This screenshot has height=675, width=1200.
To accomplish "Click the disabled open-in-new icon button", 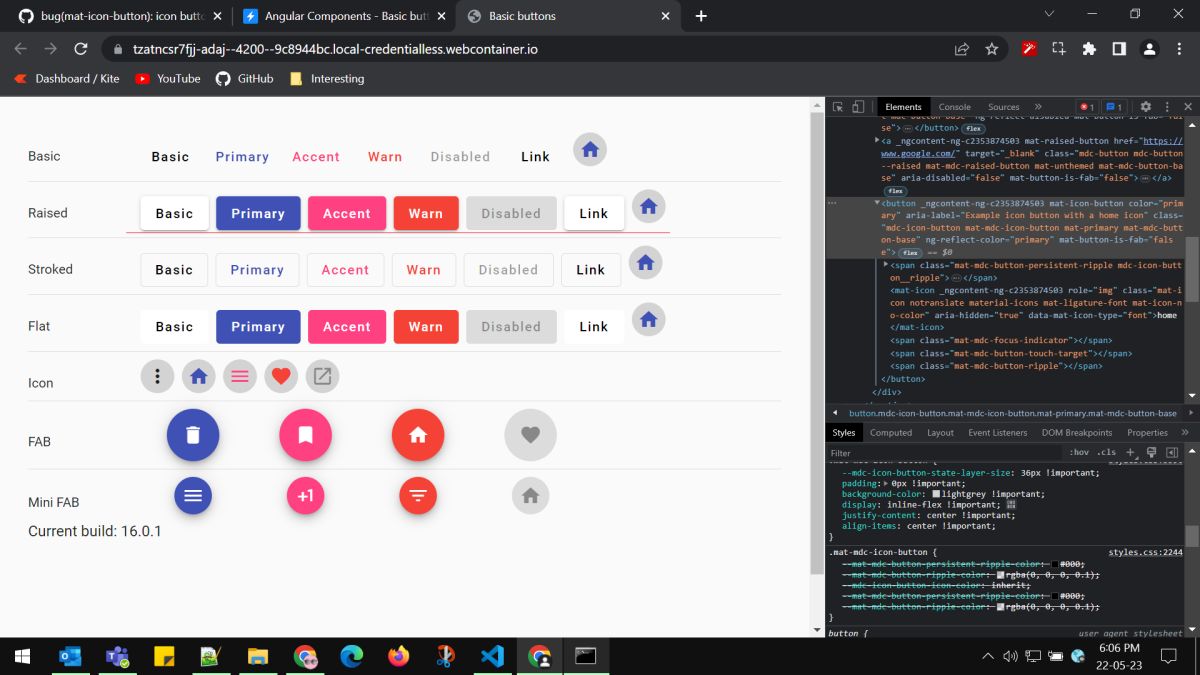I will pos(322,376).
